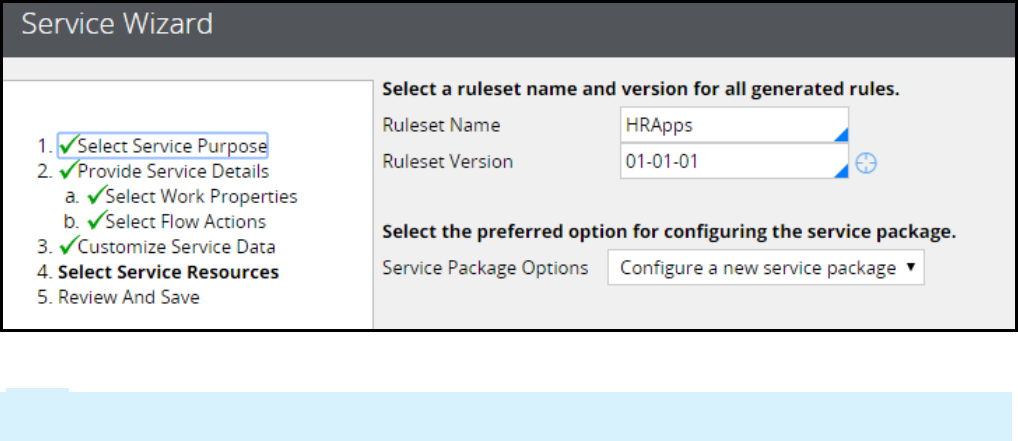Click the checkmark before Select Work Properties
Viewport: 1018px width, 441px height.
click(96, 196)
